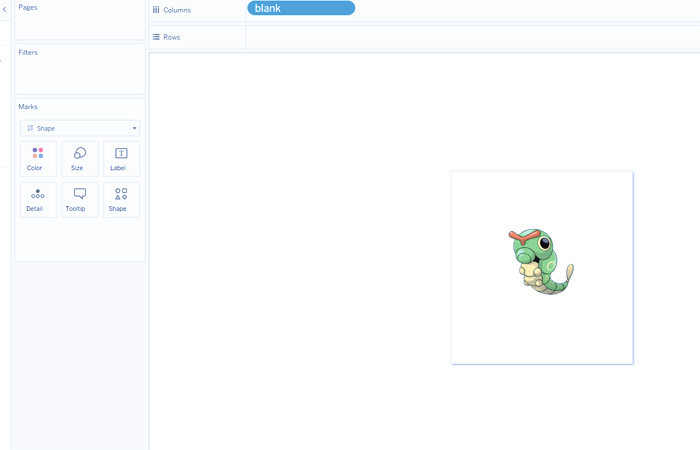Click the Columns shelf label
This screenshot has width=700, height=450.
pyautogui.click(x=177, y=10)
